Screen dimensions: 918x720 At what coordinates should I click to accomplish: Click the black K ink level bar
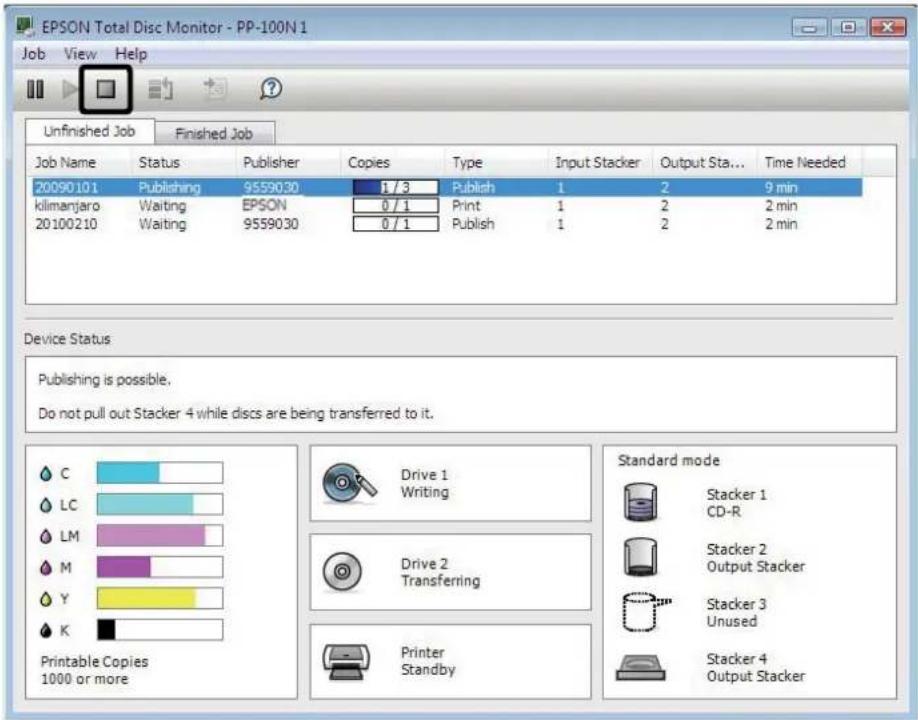160,630
